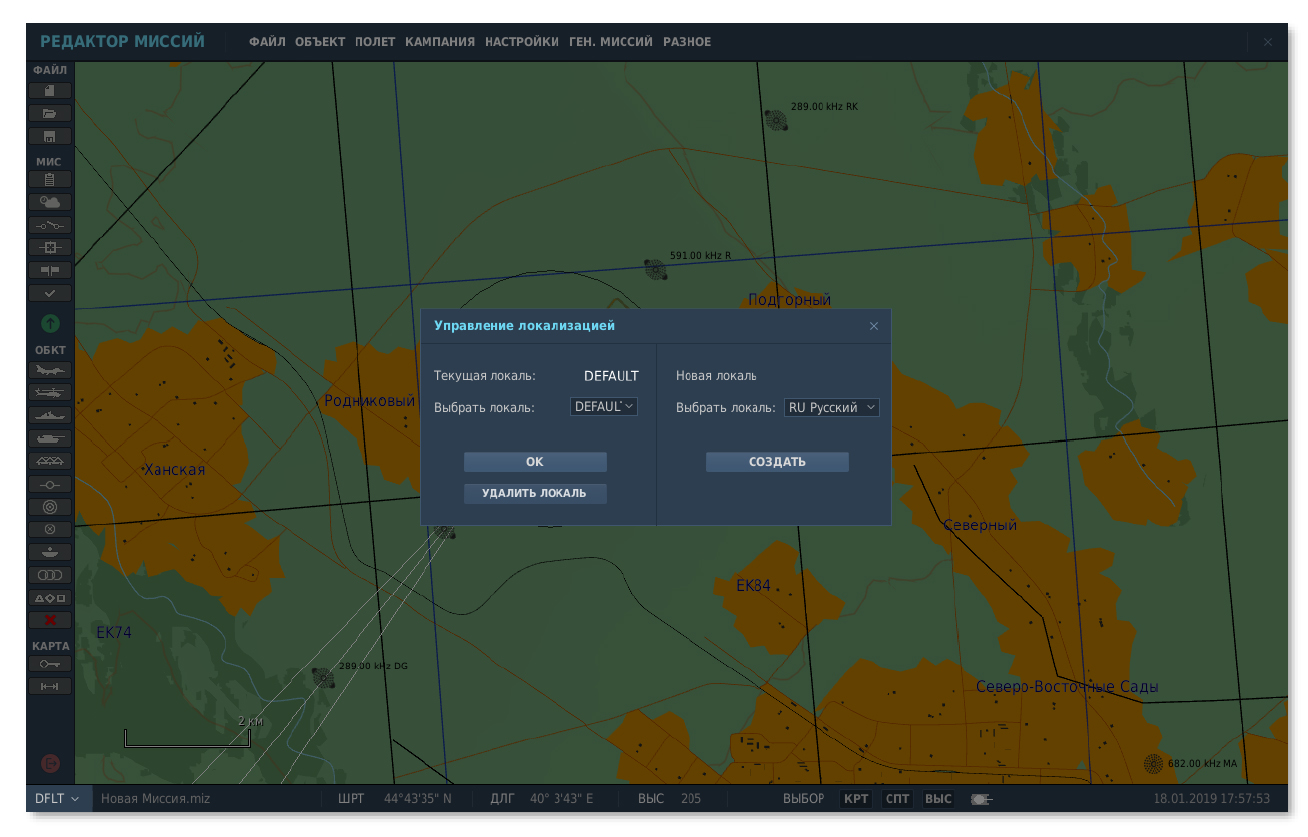The width and height of the screenshot is (1308, 837).
Task: Select the airplane group placement tool
Action: (50, 370)
